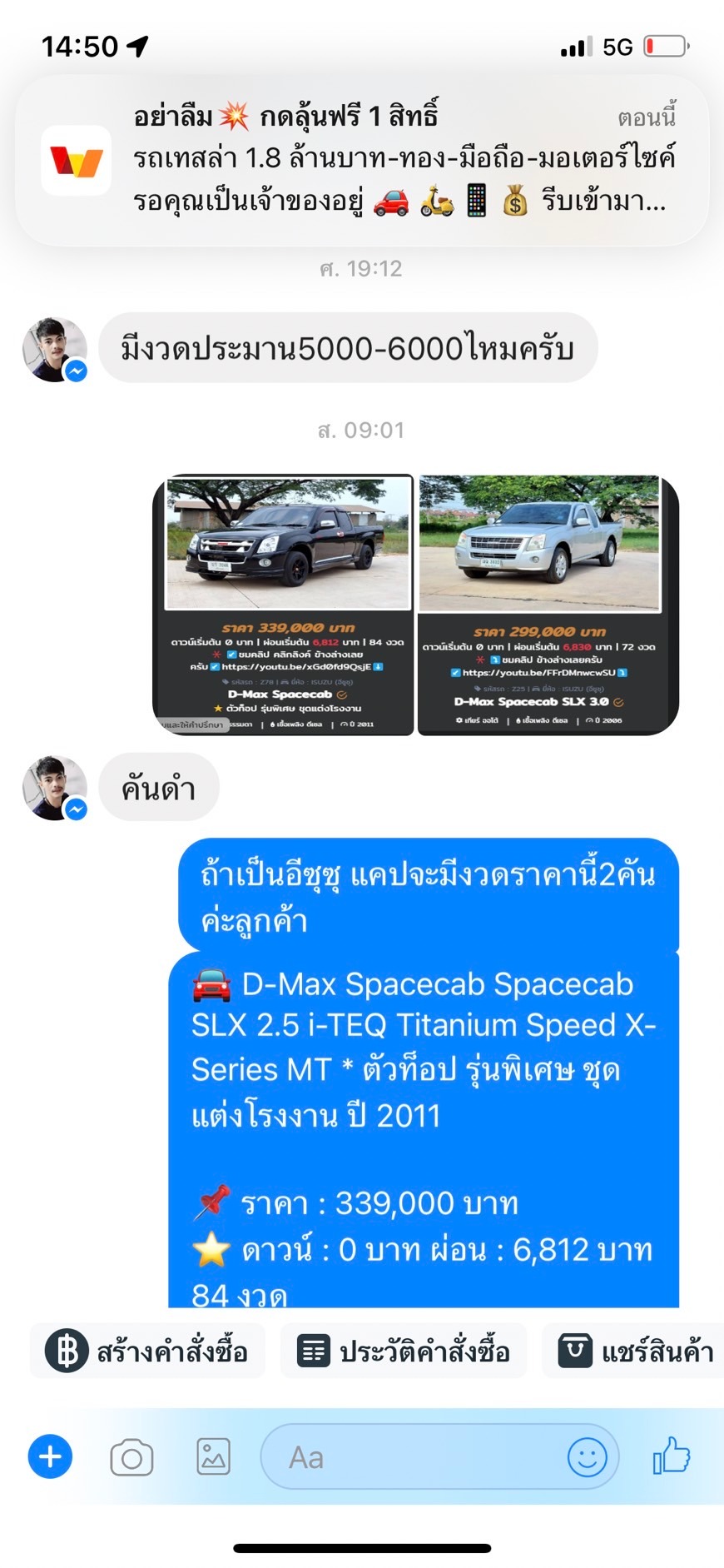Focus the Aa message input field
This screenshot has width=724, height=1568.
(439, 1457)
